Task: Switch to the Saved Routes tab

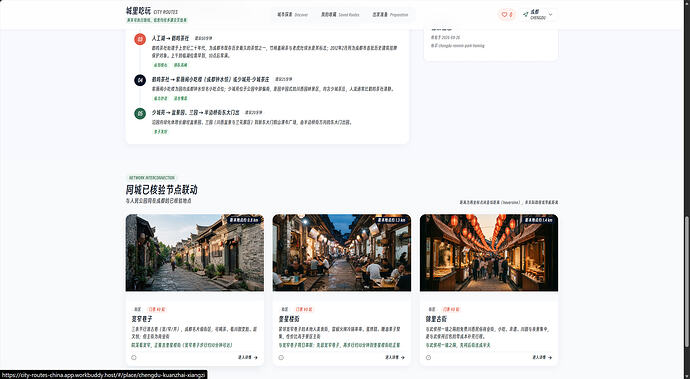Action: [340, 15]
